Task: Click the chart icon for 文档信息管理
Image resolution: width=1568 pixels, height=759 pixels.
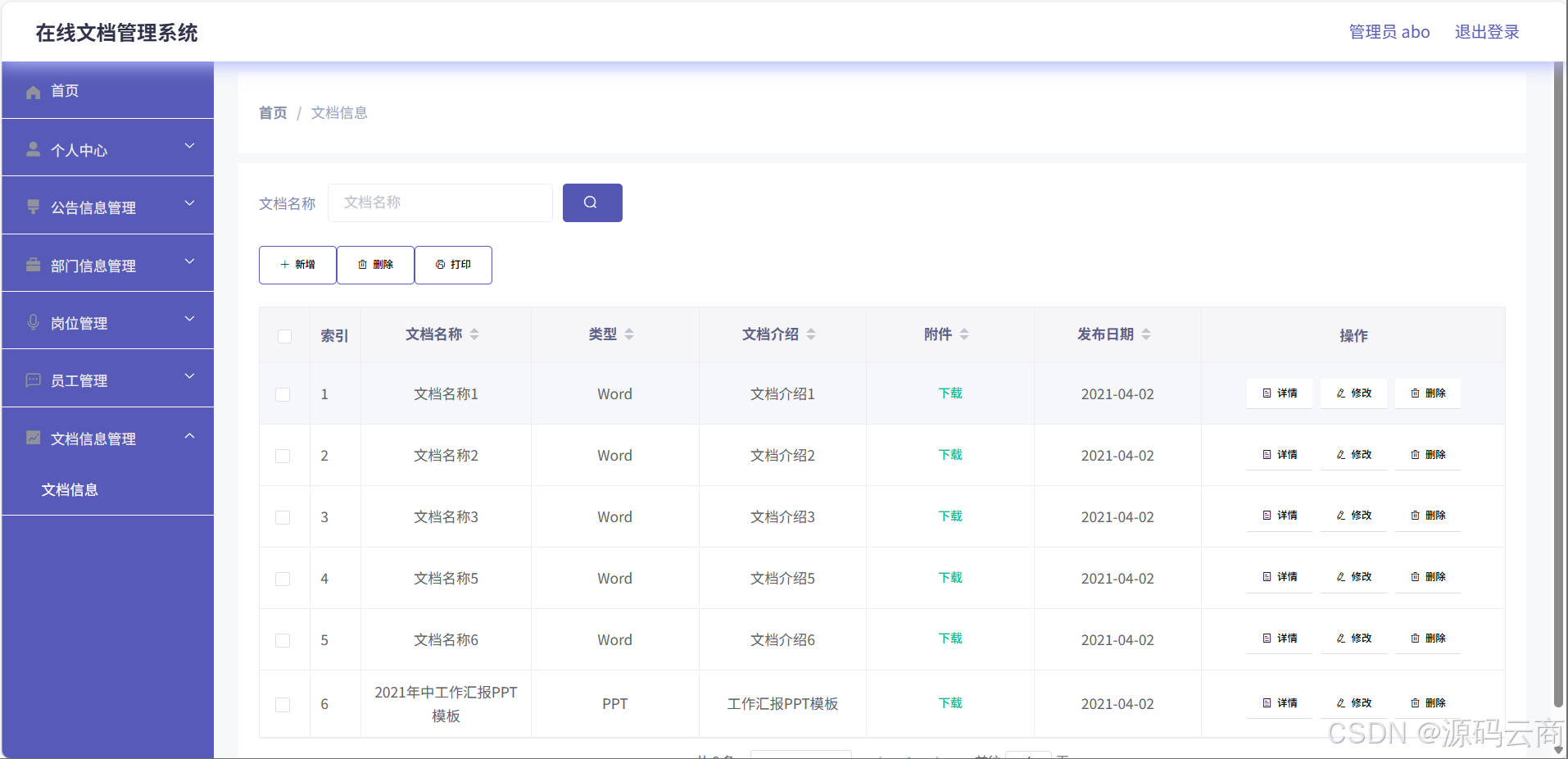Action: (33, 438)
